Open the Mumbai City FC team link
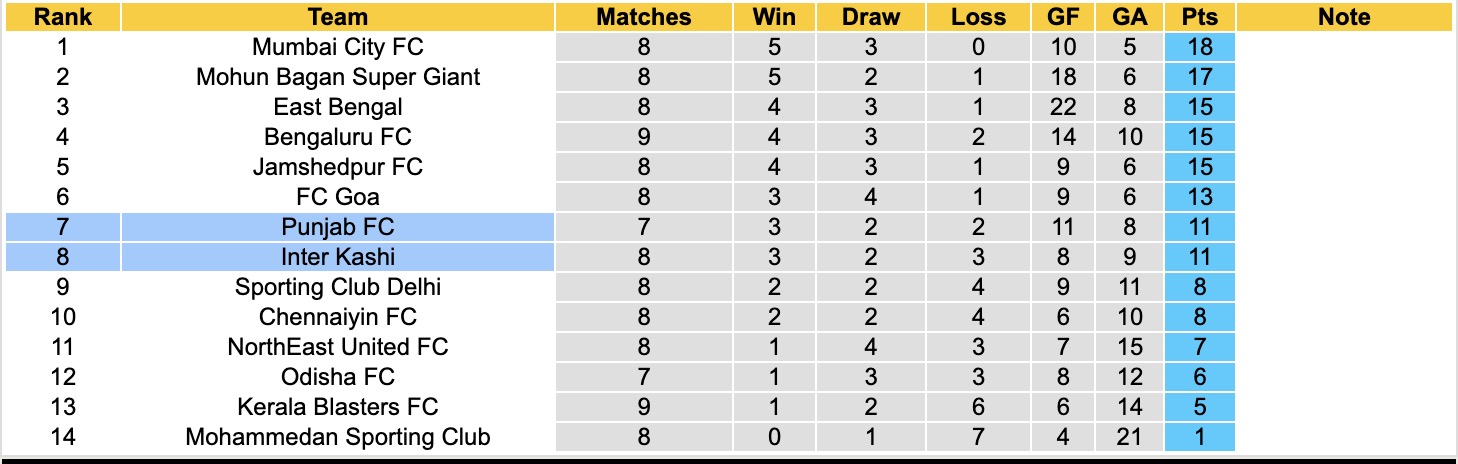This screenshot has width=1458, height=464. pyautogui.click(x=338, y=47)
